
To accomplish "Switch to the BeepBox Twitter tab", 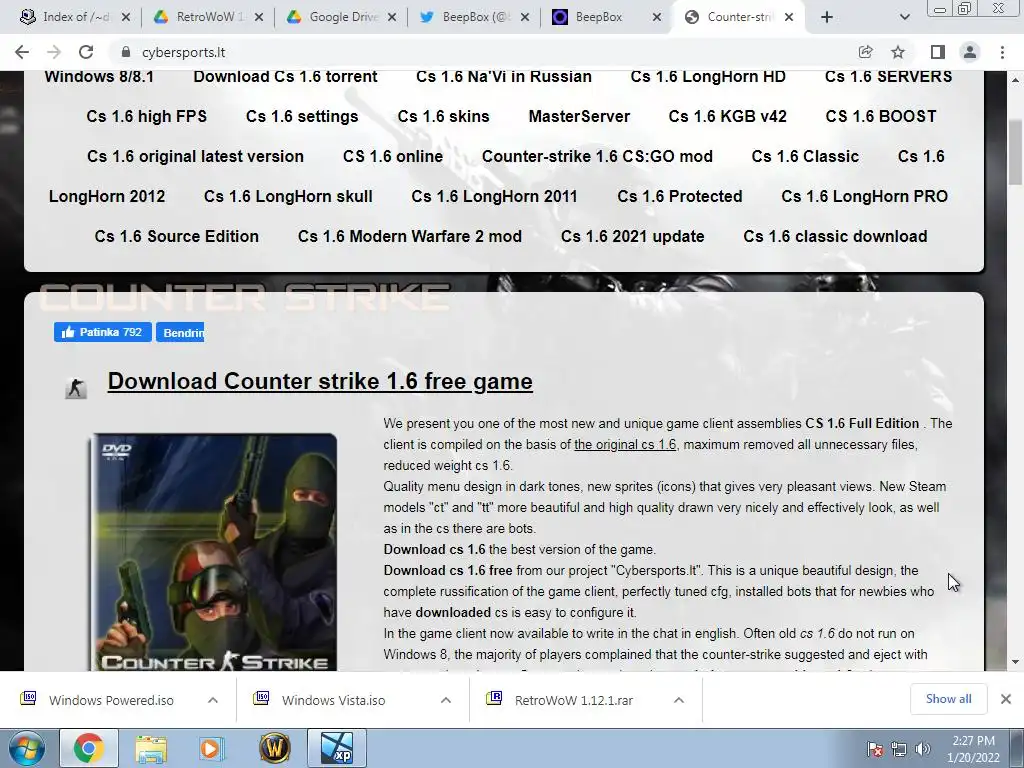I will pyautogui.click(x=472, y=17).
